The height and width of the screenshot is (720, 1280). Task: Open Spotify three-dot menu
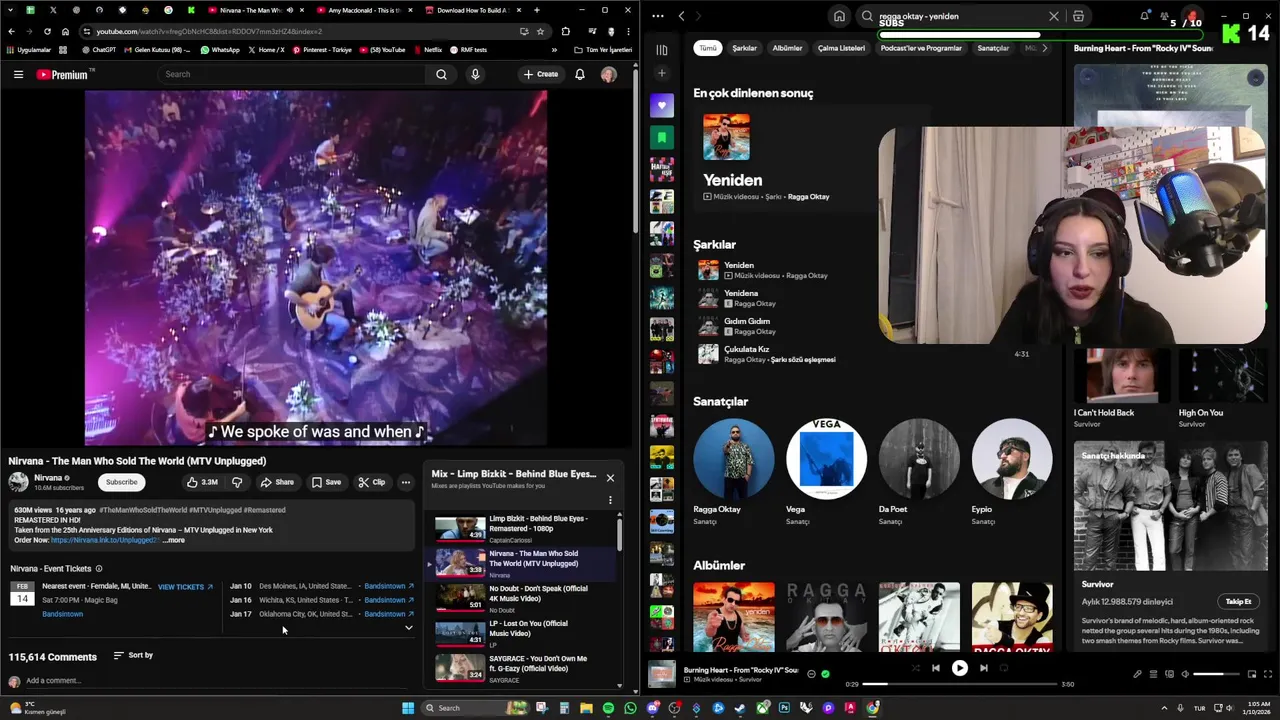[657, 16]
